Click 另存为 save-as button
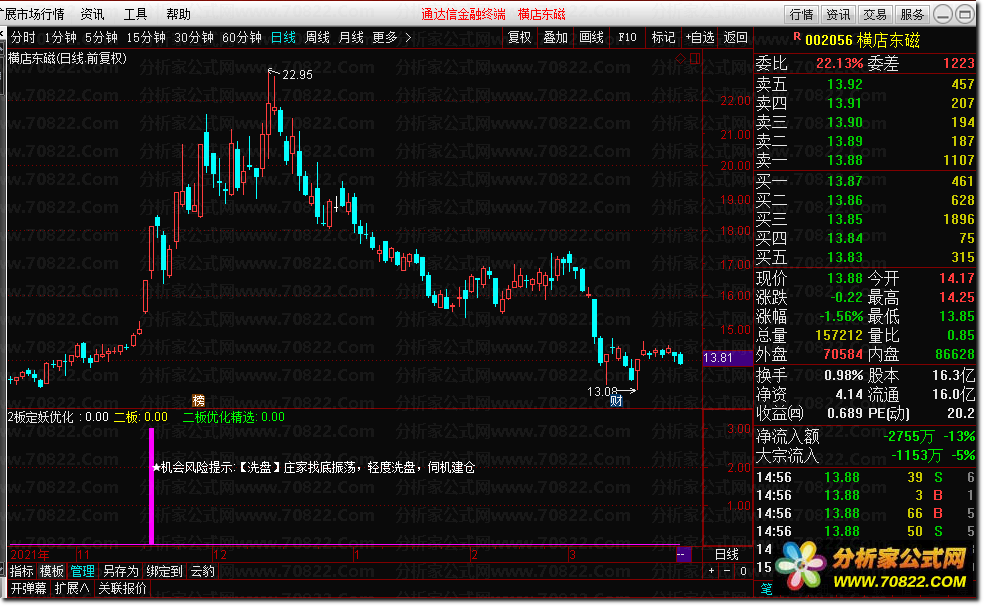Image resolution: width=985 pixels, height=606 pixels. (120, 571)
